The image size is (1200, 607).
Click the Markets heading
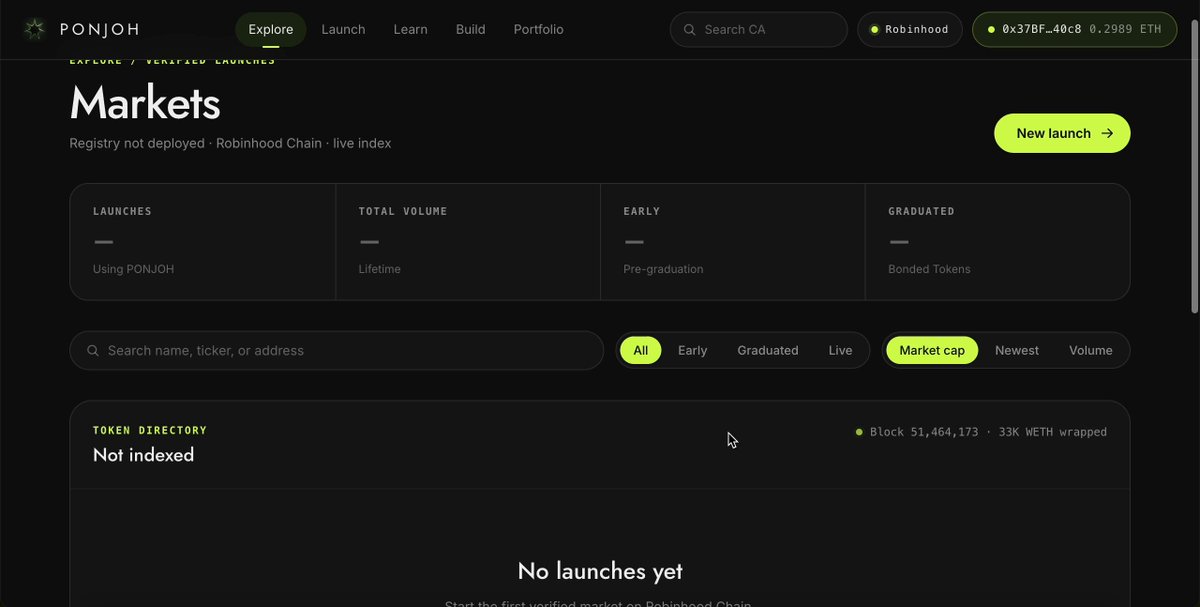(145, 103)
